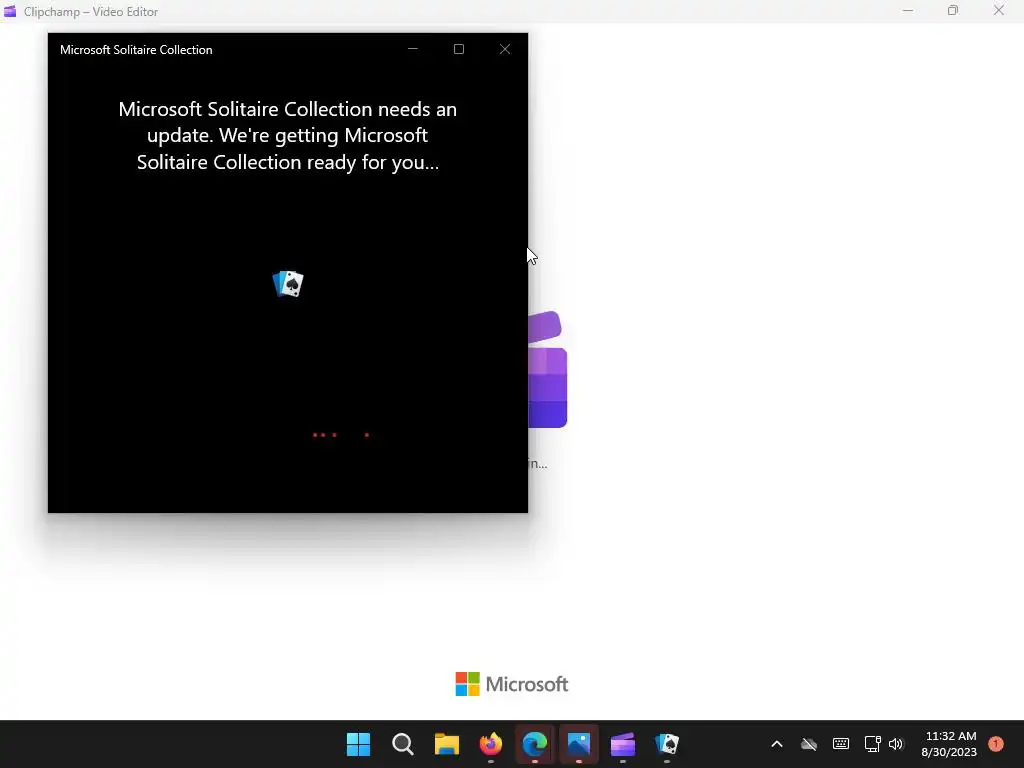This screenshot has height=768, width=1024.
Task: Click the Microsoft Solitaire Collection title text
Action: 136,50
